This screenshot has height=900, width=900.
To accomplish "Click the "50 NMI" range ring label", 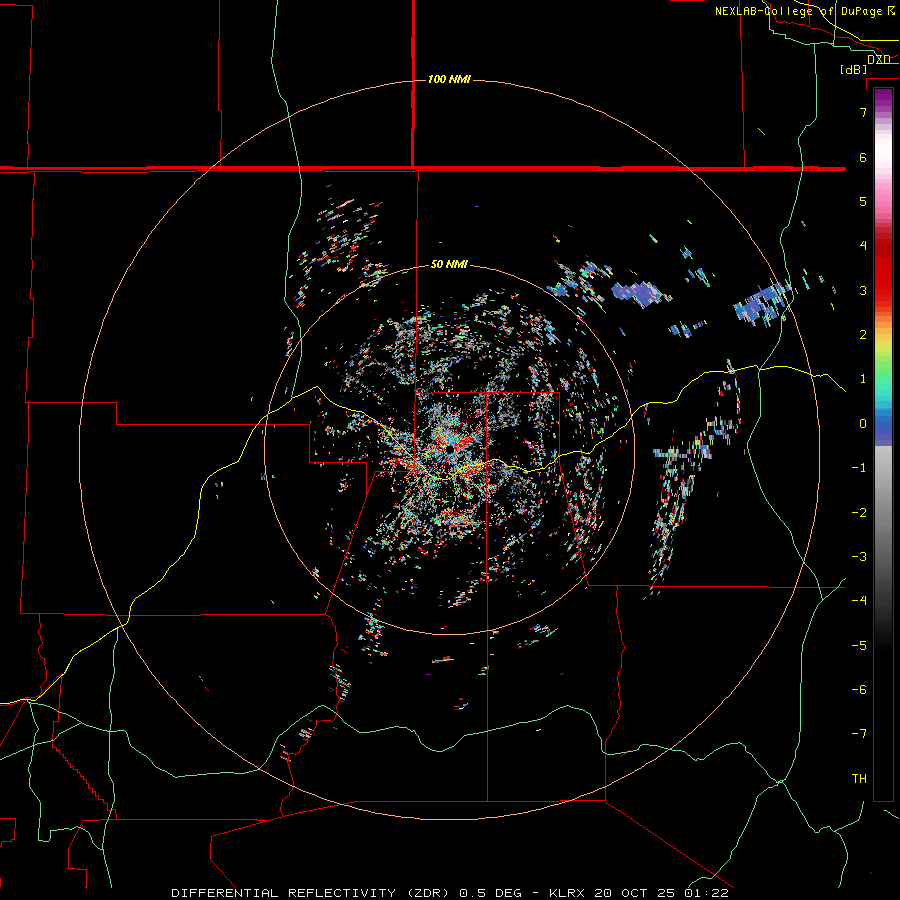I will click(449, 264).
